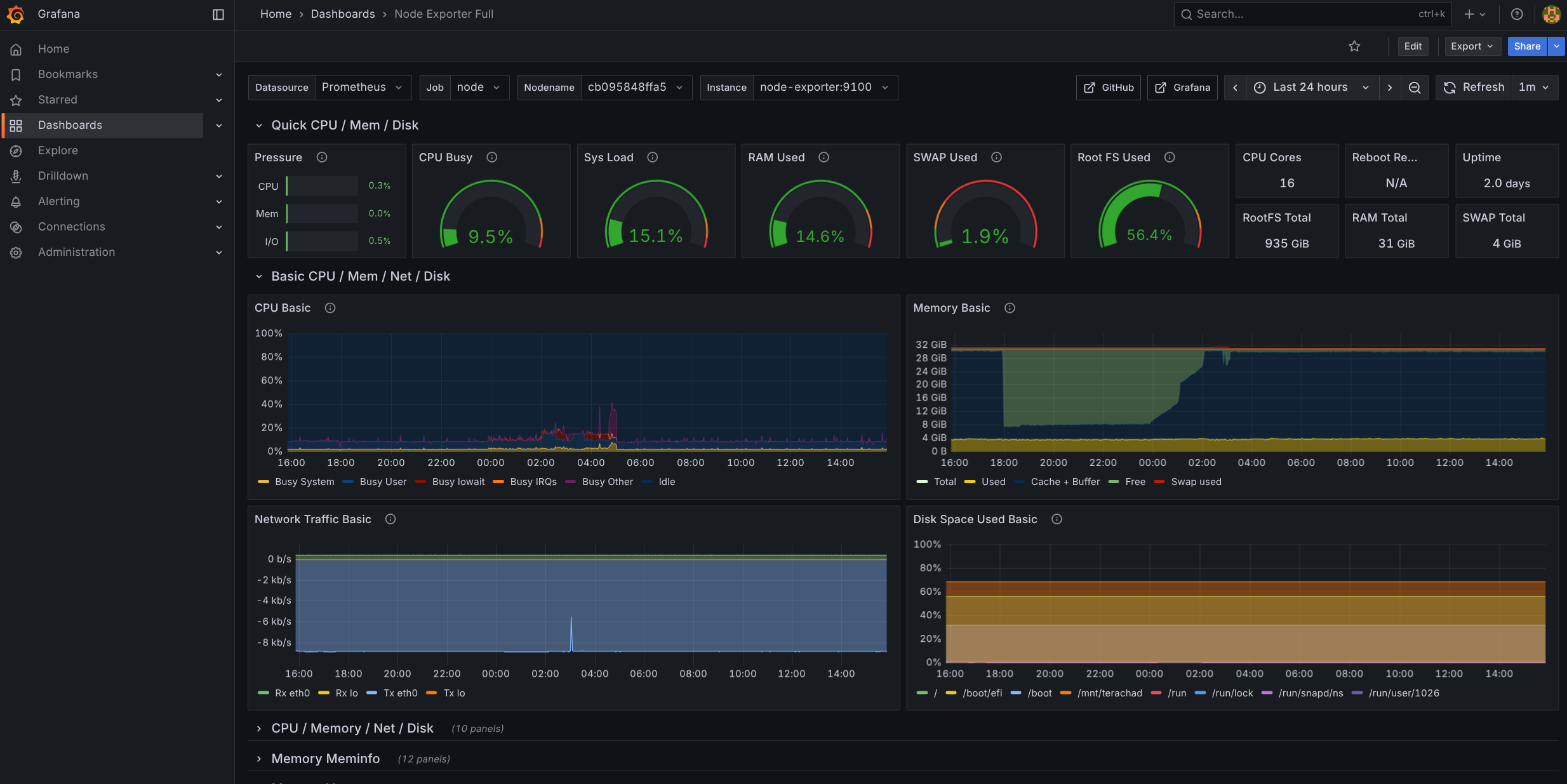Shift time range forward with right arrow

(1390, 88)
